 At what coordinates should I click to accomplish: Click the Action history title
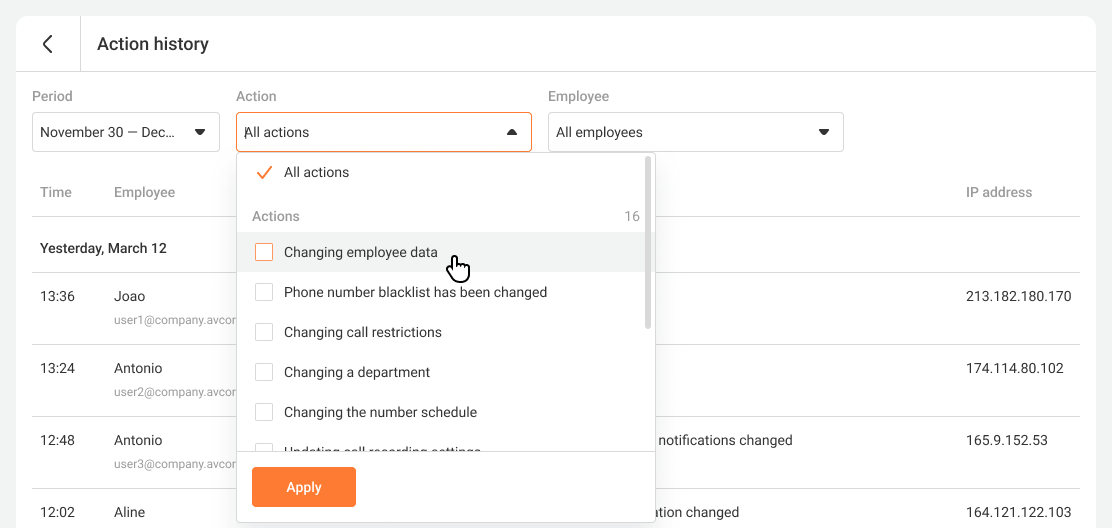[x=152, y=44]
